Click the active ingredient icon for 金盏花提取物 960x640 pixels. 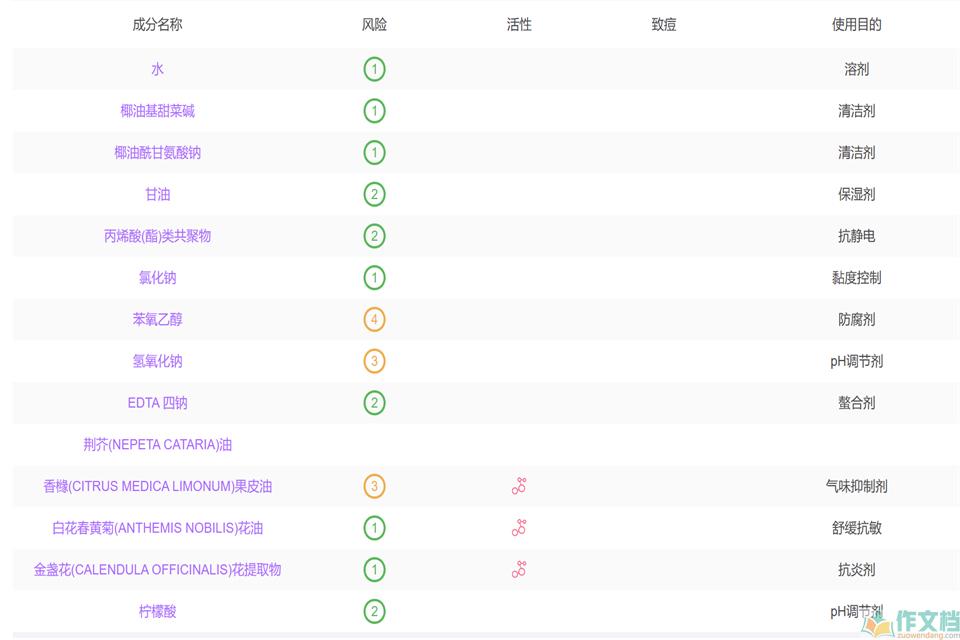[519, 570]
